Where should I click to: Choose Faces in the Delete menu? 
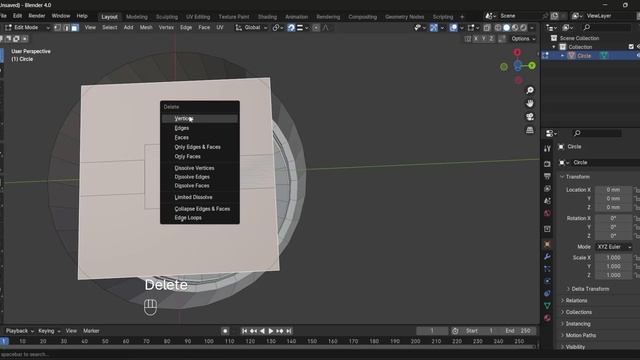pos(200,138)
